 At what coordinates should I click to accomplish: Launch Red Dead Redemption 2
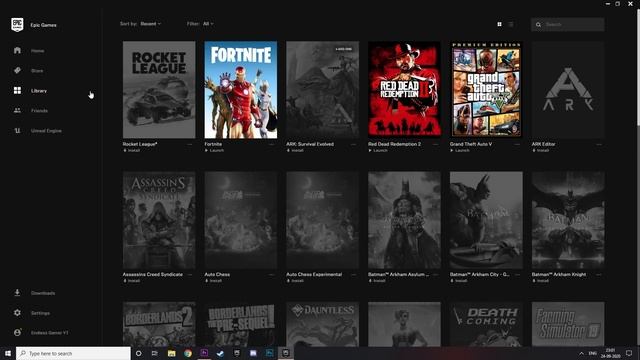(x=378, y=151)
